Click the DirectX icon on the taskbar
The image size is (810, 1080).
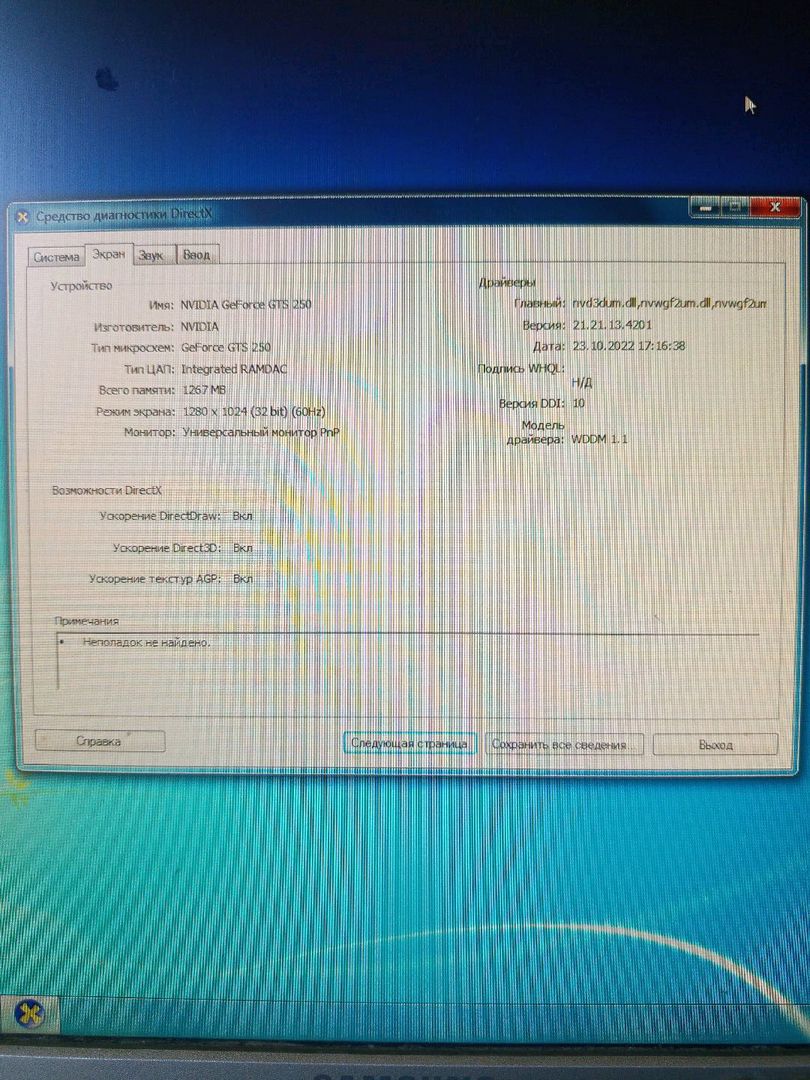[32, 1014]
